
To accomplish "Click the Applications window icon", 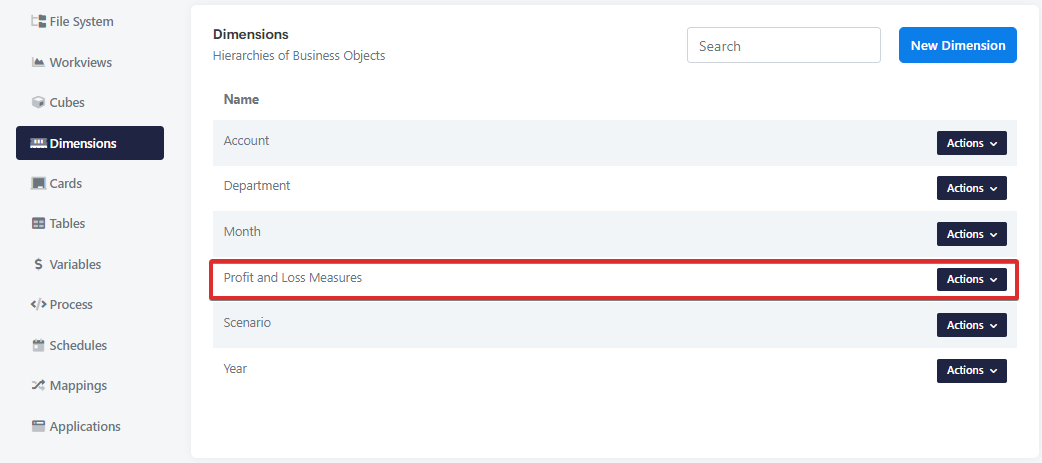I will (39, 427).
